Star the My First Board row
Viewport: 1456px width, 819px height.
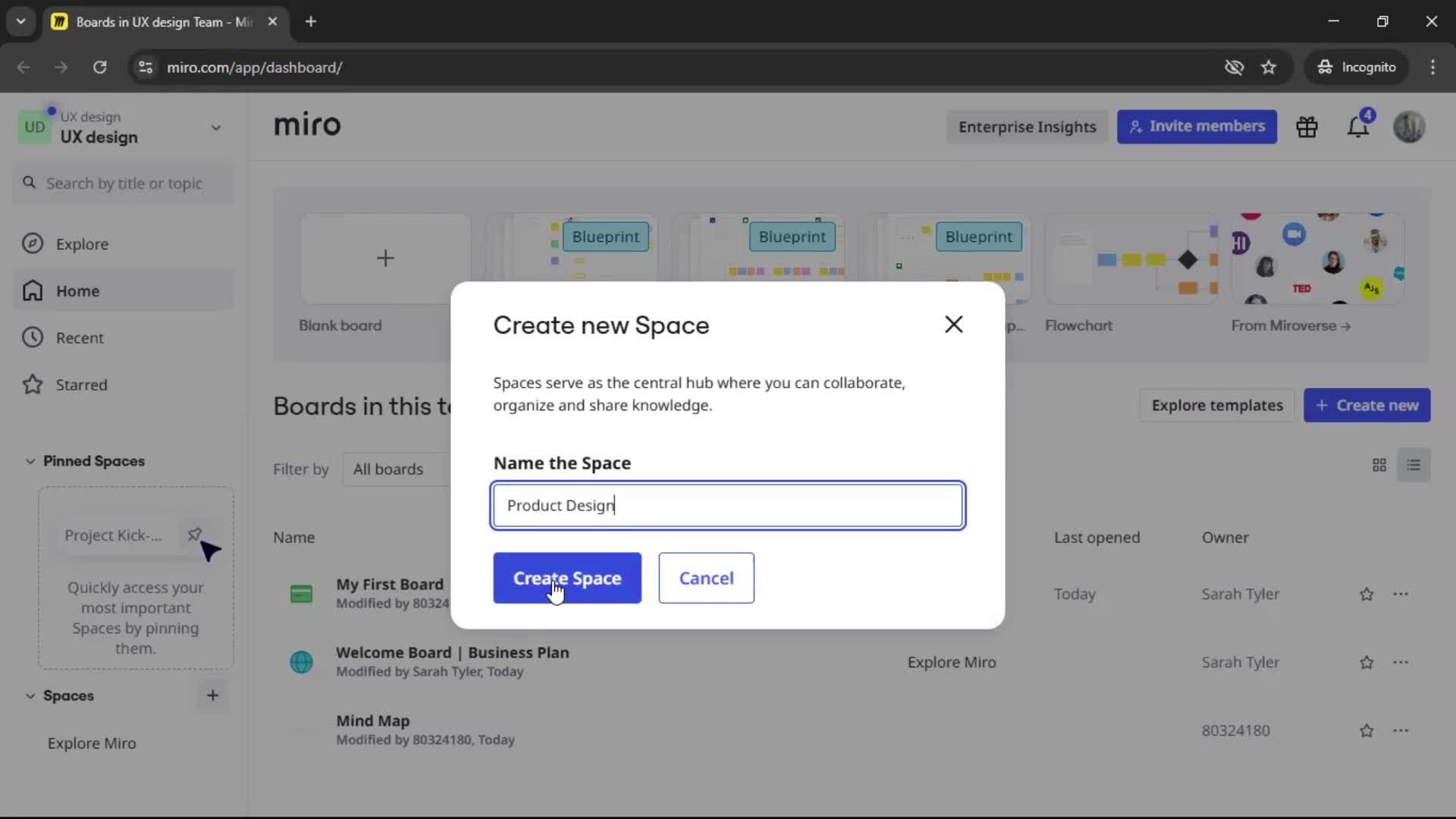[x=1367, y=595]
